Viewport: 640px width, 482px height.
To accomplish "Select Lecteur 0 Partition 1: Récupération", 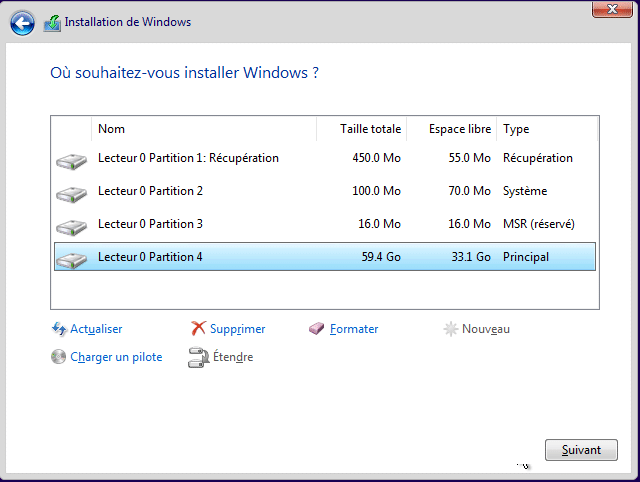I will [188, 158].
